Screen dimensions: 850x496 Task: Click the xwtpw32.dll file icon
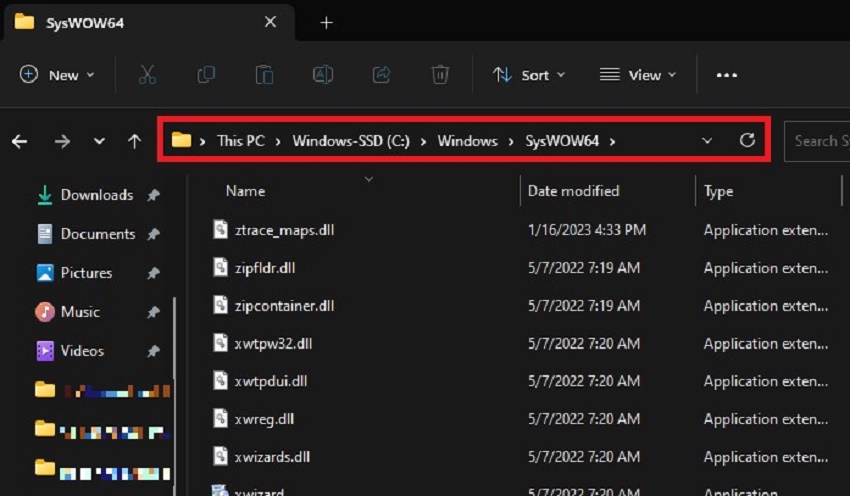click(x=220, y=343)
